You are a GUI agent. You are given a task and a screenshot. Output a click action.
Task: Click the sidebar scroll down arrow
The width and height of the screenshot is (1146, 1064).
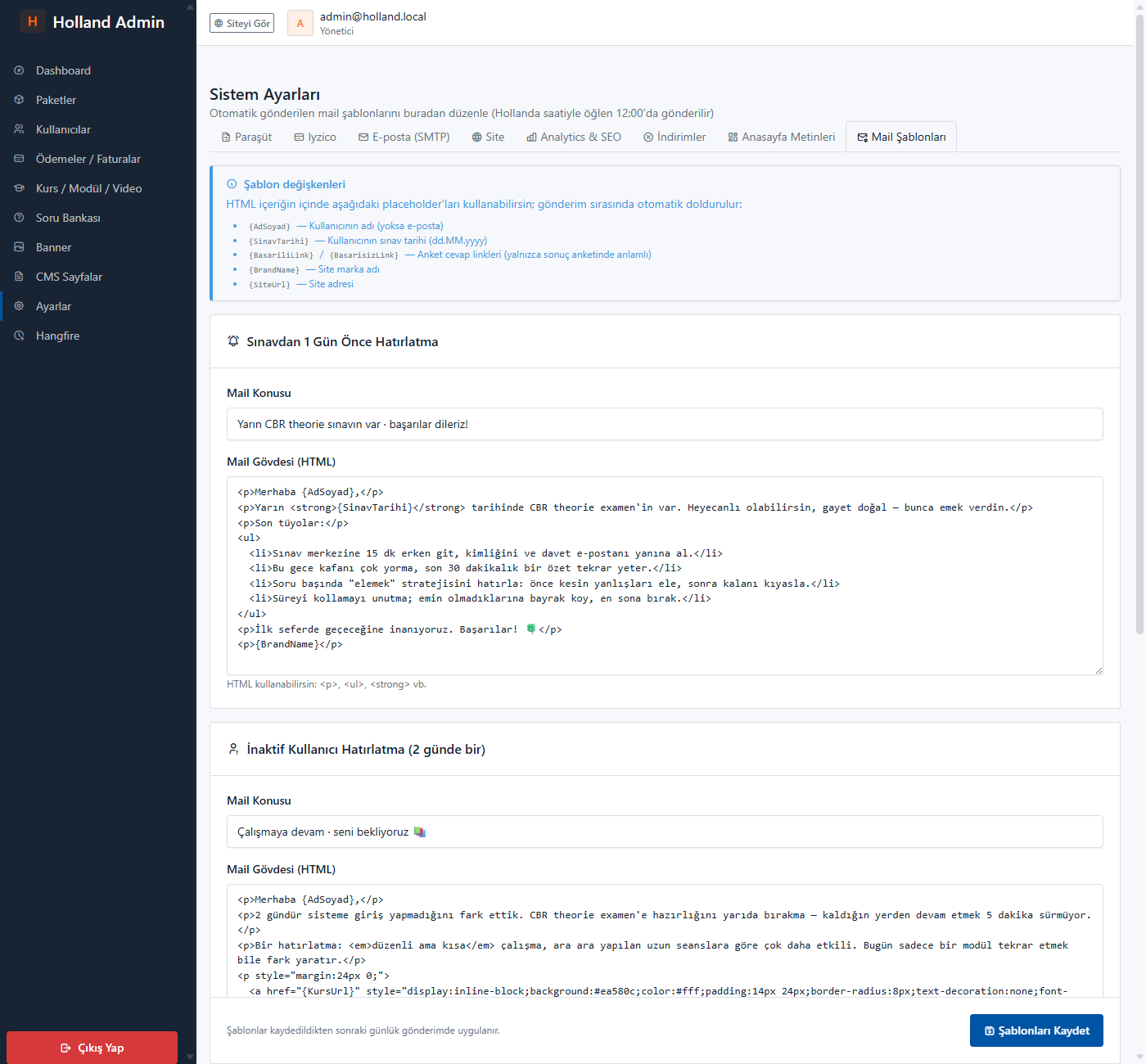tap(191, 1057)
